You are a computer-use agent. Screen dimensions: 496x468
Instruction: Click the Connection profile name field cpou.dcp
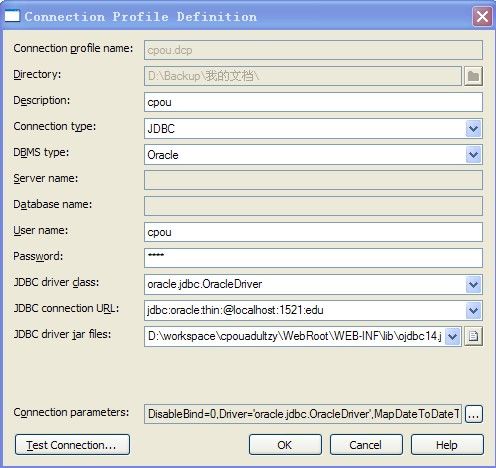coord(313,50)
